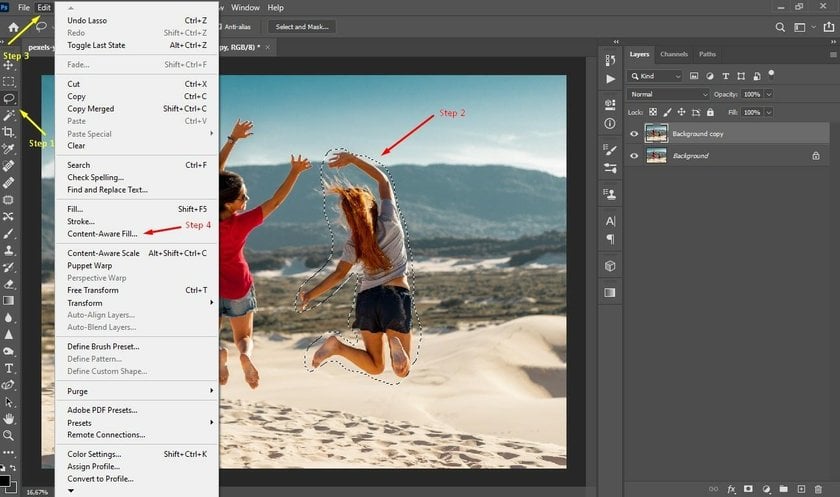Click the Opacity 100% value field
This screenshot has width=840, height=497.
click(752, 94)
